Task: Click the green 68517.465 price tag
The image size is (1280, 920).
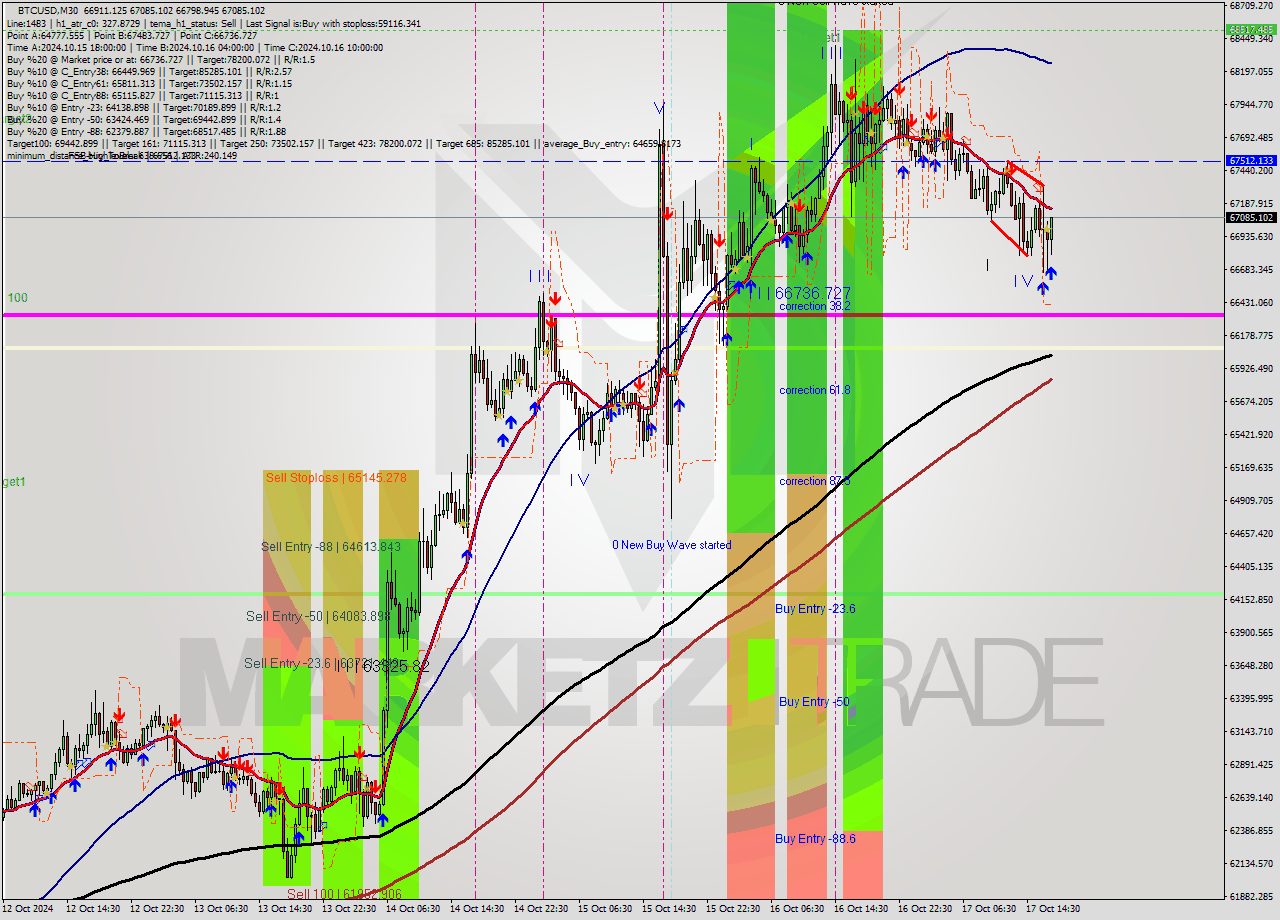Action: pos(1251,29)
